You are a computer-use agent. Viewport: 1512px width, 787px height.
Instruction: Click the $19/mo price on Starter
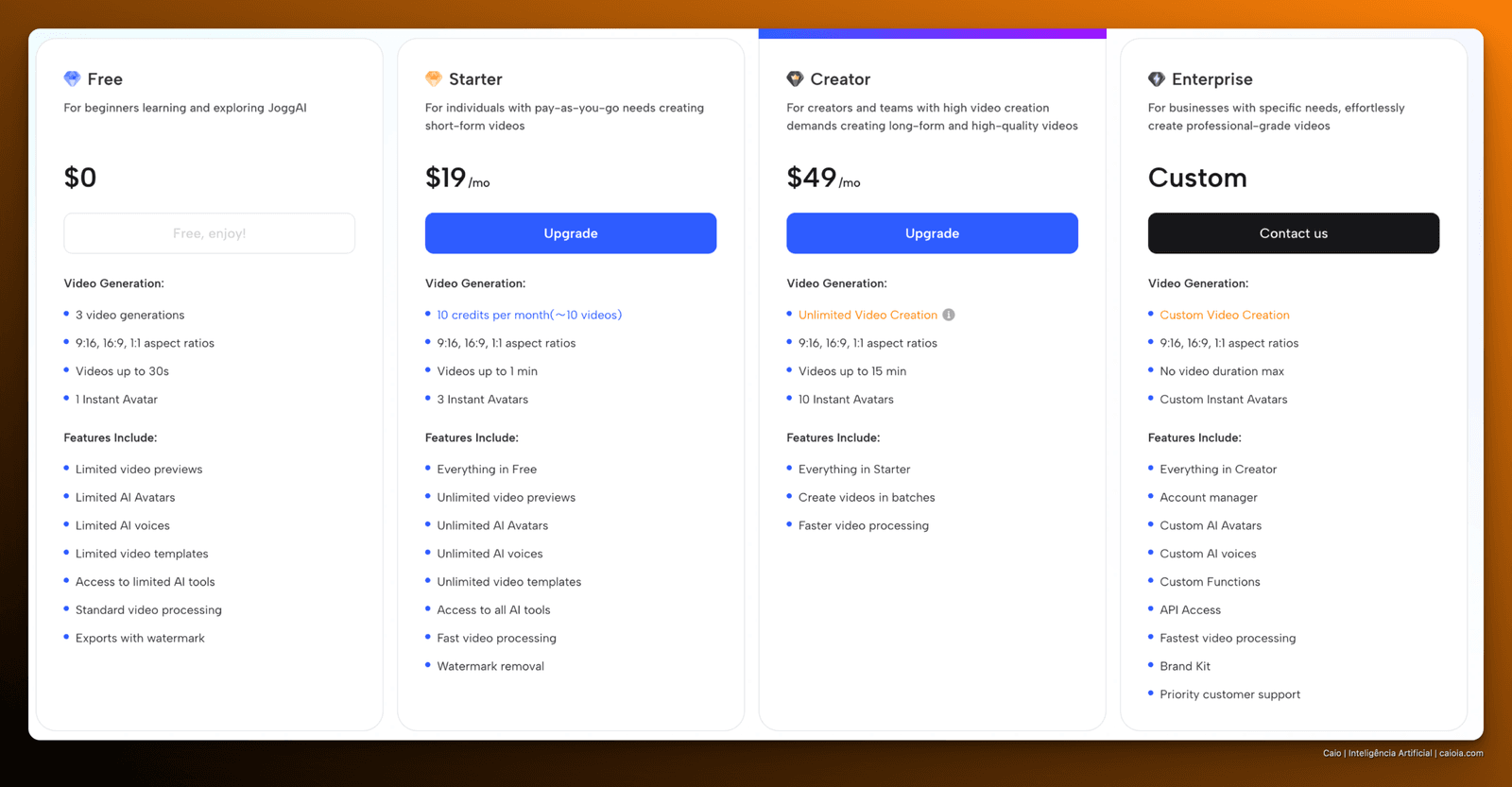coord(457,178)
